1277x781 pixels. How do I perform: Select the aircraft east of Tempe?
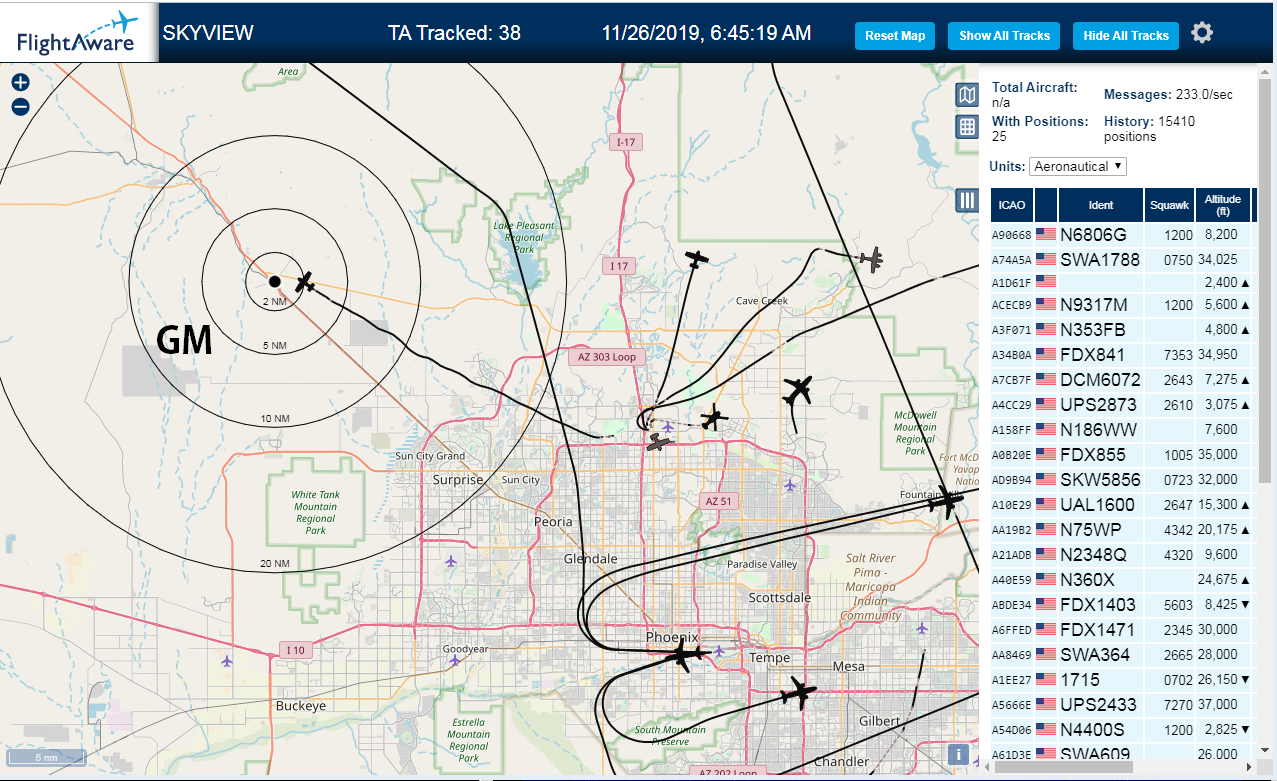click(x=799, y=691)
